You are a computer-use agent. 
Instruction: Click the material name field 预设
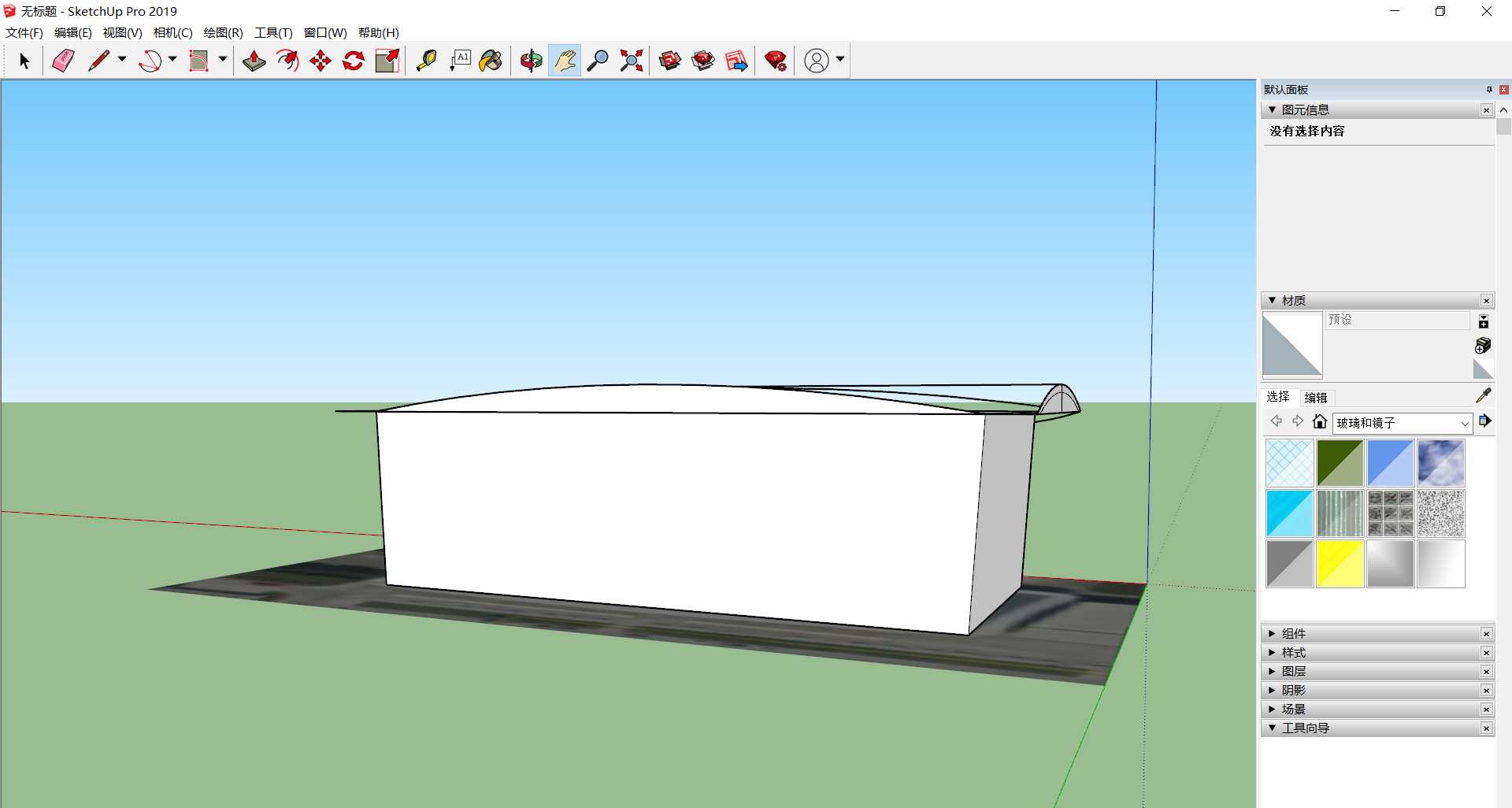[x=1398, y=320]
